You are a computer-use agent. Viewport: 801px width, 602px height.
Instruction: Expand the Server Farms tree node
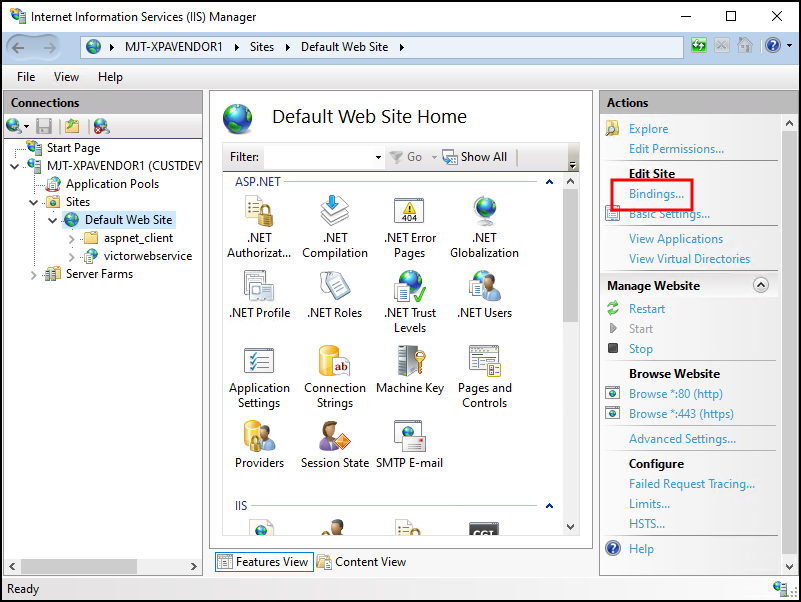click(x=33, y=274)
